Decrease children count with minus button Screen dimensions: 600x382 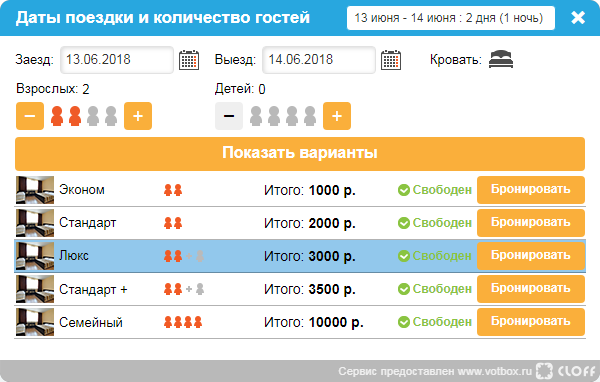click(229, 116)
